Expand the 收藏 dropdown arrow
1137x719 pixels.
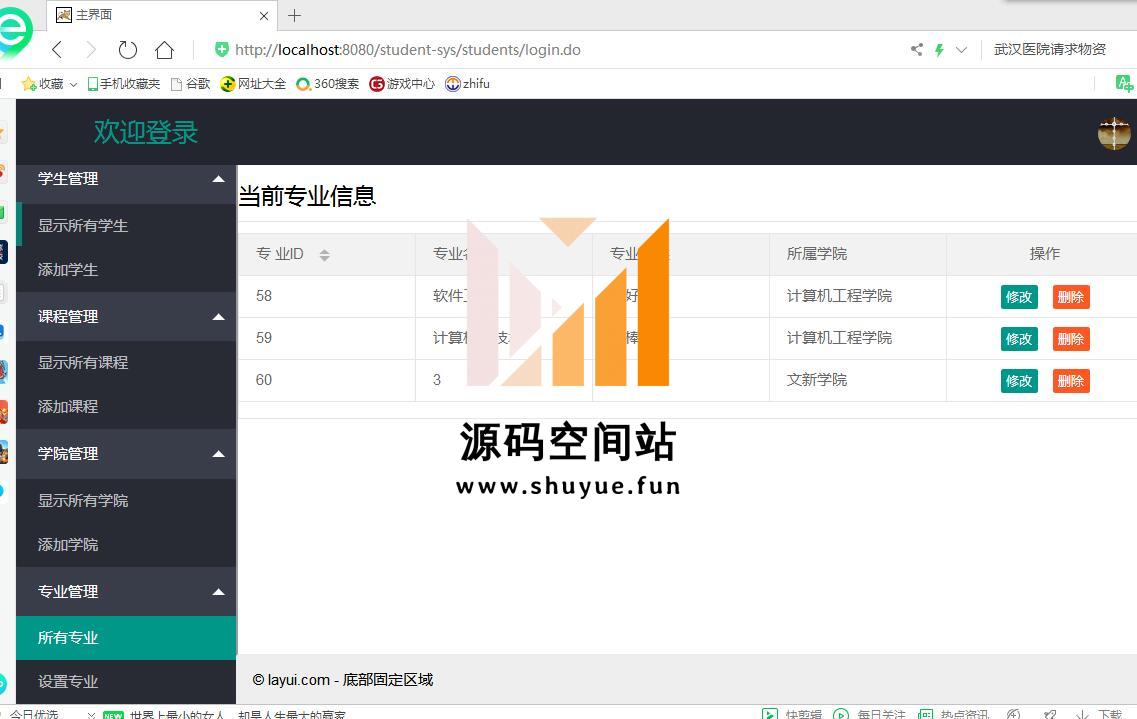coord(73,84)
